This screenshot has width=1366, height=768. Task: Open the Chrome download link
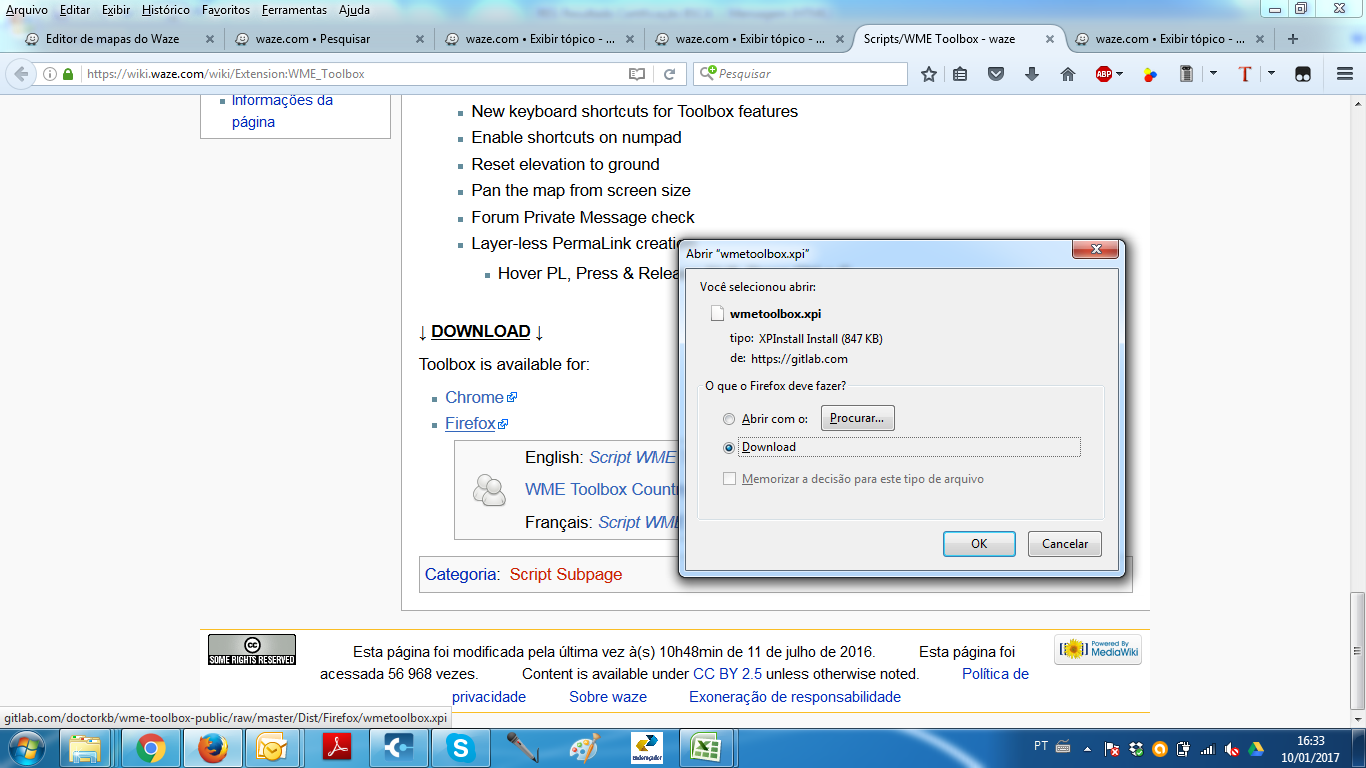pyautogui.click(x=475, y=397)
